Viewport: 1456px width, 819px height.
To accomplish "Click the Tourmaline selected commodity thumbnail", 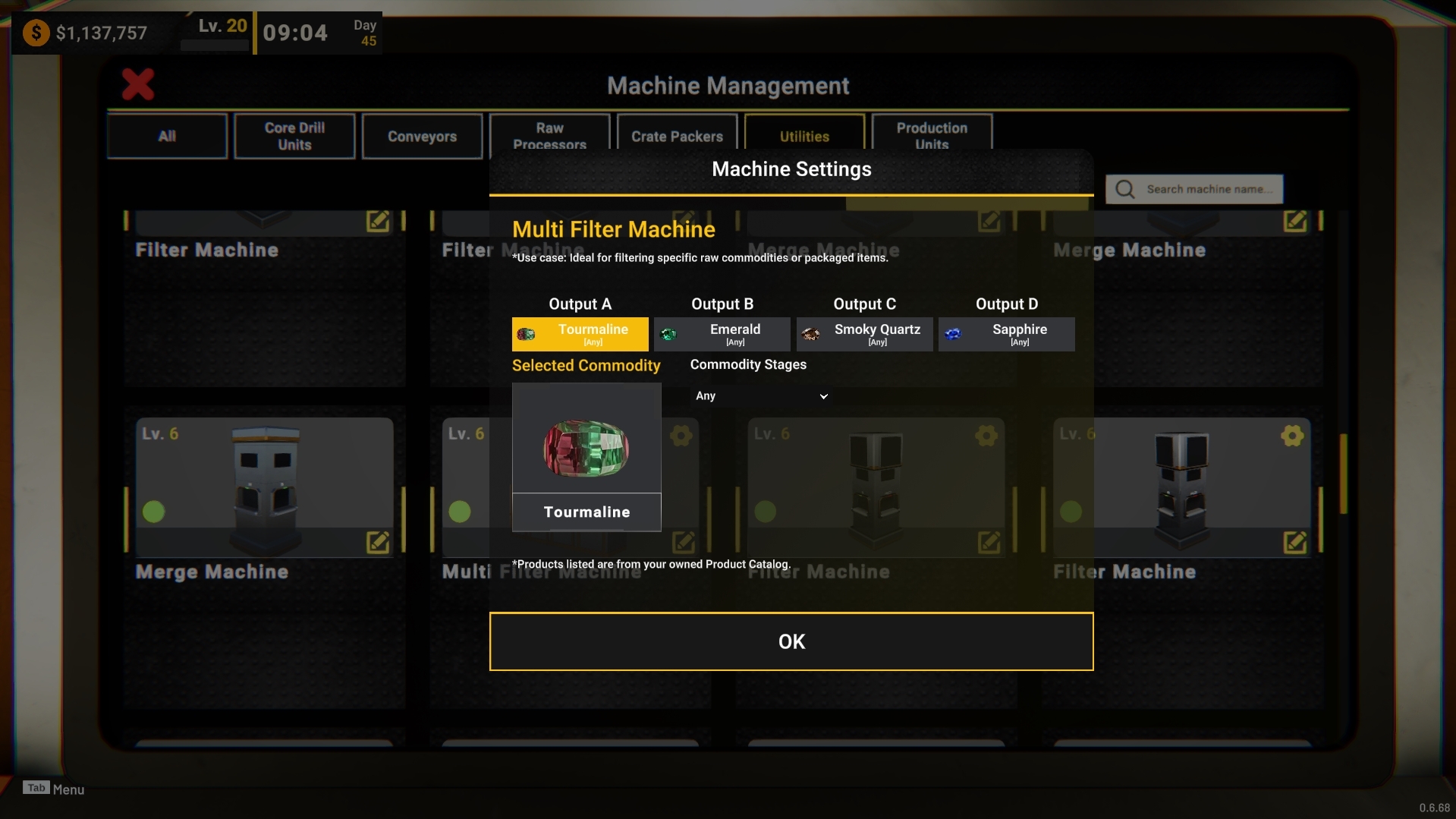I will click(586, 457).
